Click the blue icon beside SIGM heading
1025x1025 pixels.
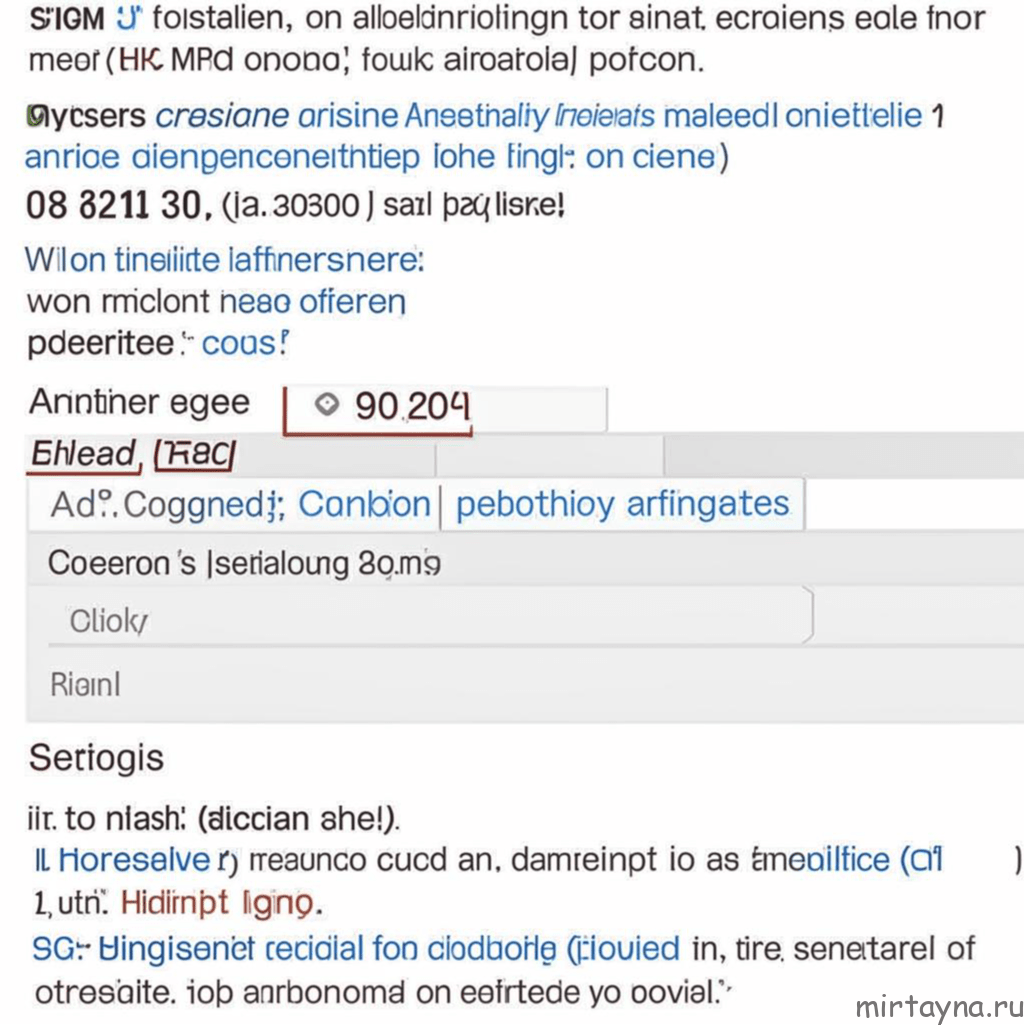(x=128, y=18)
